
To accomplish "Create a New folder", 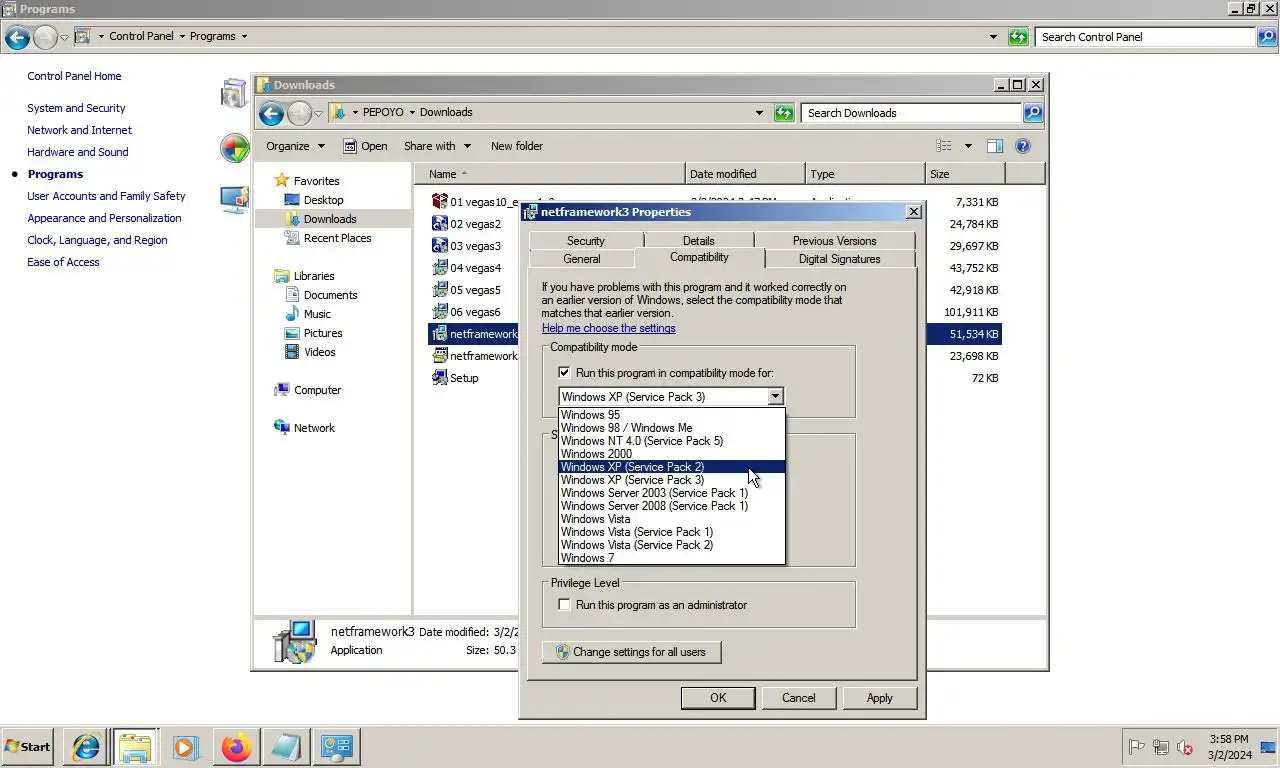I will coord(517,146).
